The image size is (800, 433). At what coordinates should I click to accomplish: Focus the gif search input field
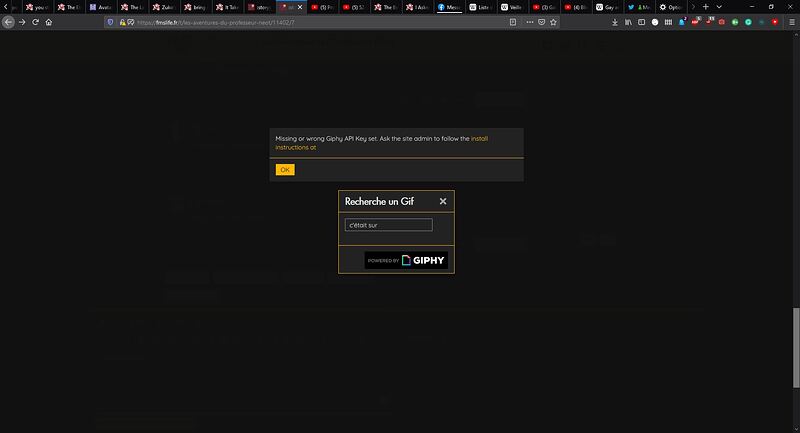(388, 225)
